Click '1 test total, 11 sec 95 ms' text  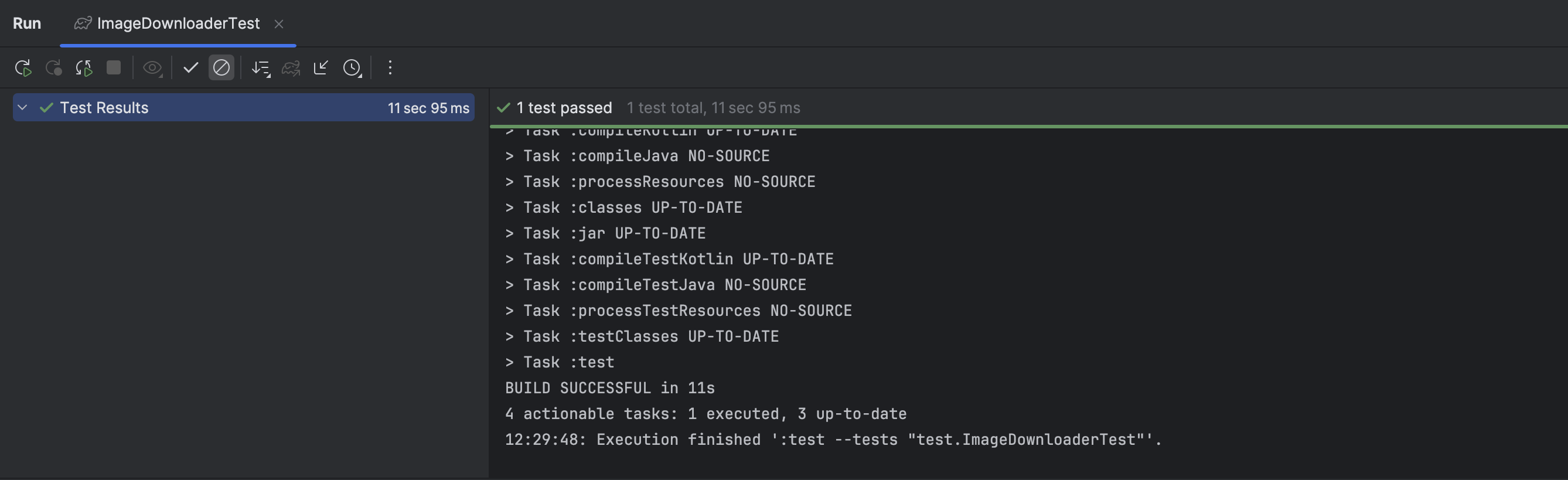[x=713, y=108]
